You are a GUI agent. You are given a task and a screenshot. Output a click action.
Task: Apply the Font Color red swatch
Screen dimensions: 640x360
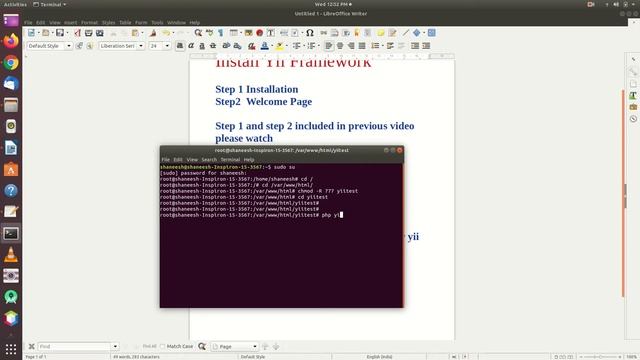[264, 46]
